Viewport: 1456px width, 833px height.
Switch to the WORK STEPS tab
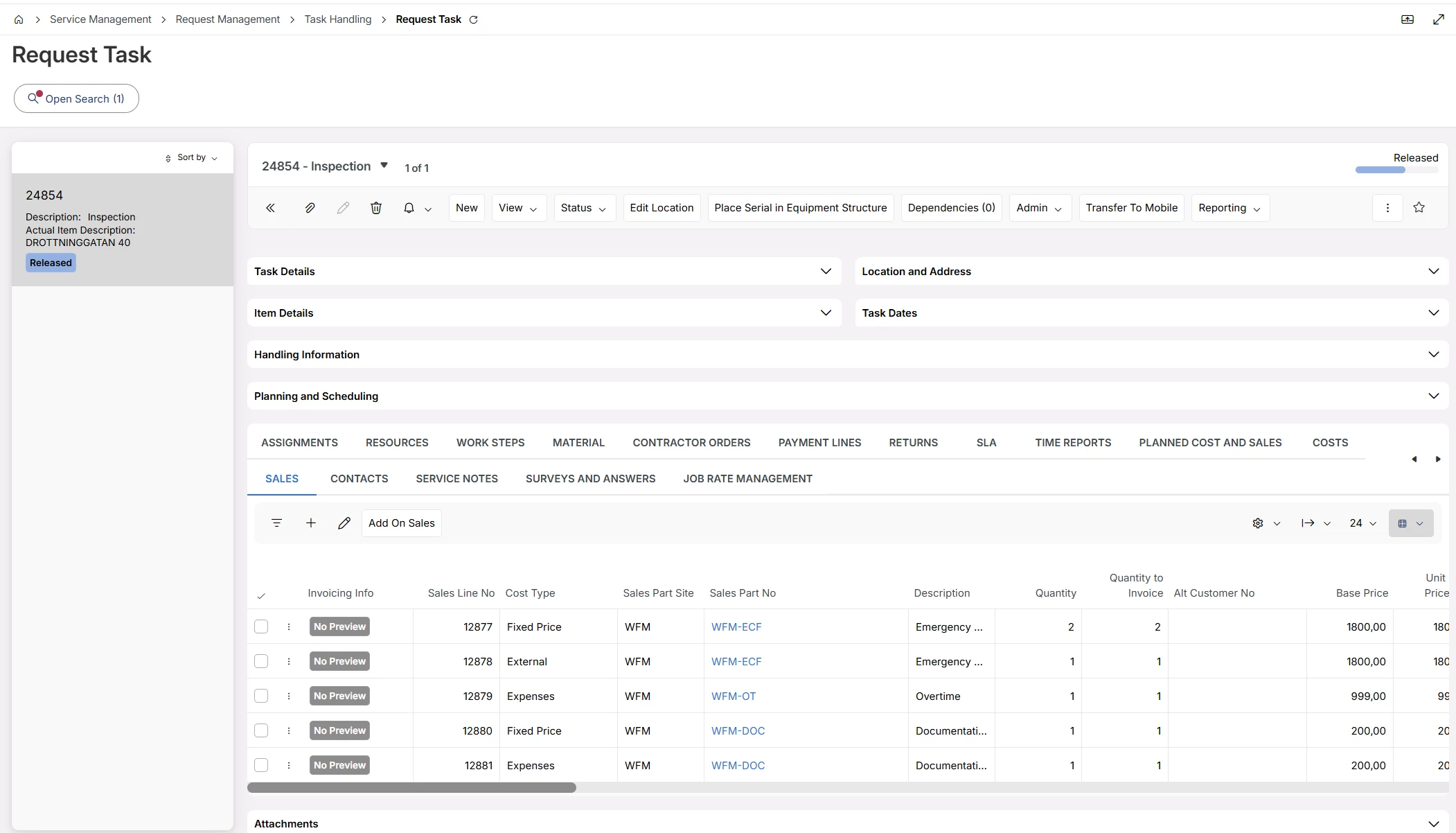click(490, 442)
